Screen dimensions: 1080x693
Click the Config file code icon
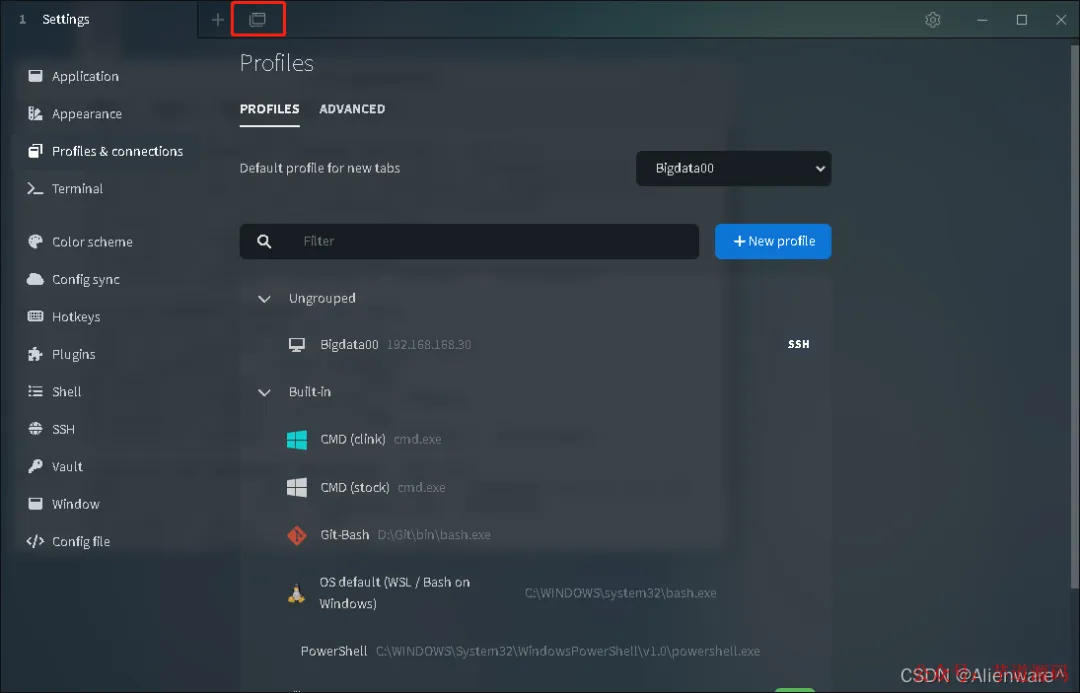35,541
